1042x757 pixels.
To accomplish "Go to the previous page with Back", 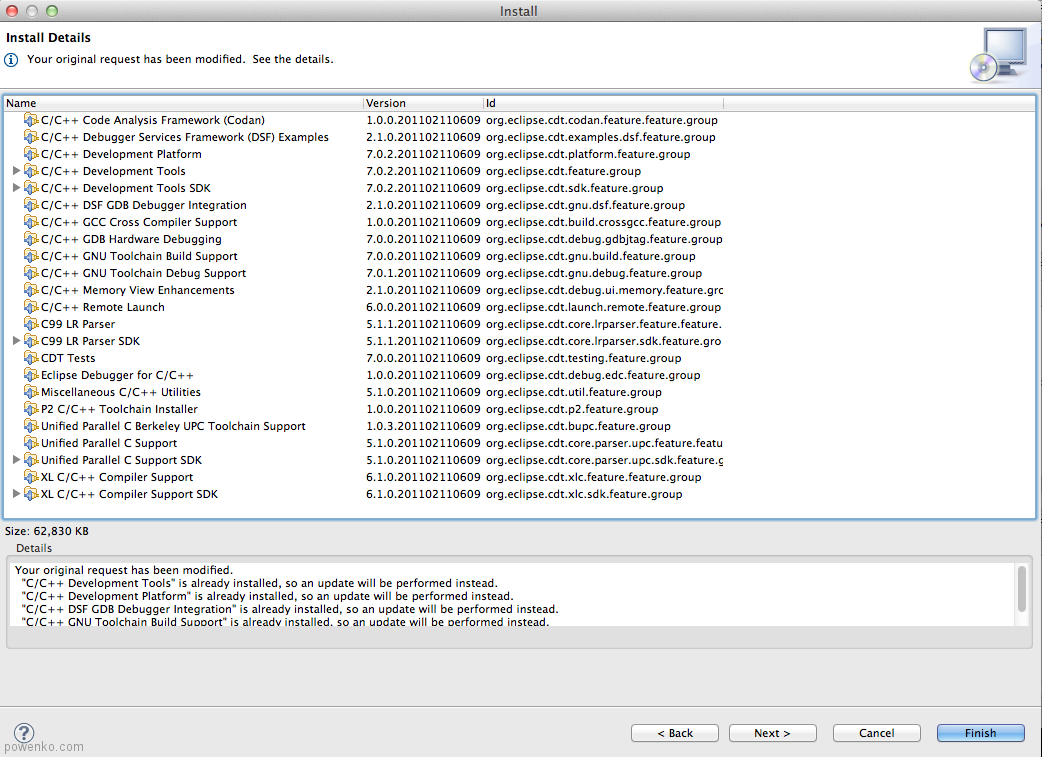I will coord(675,733).
